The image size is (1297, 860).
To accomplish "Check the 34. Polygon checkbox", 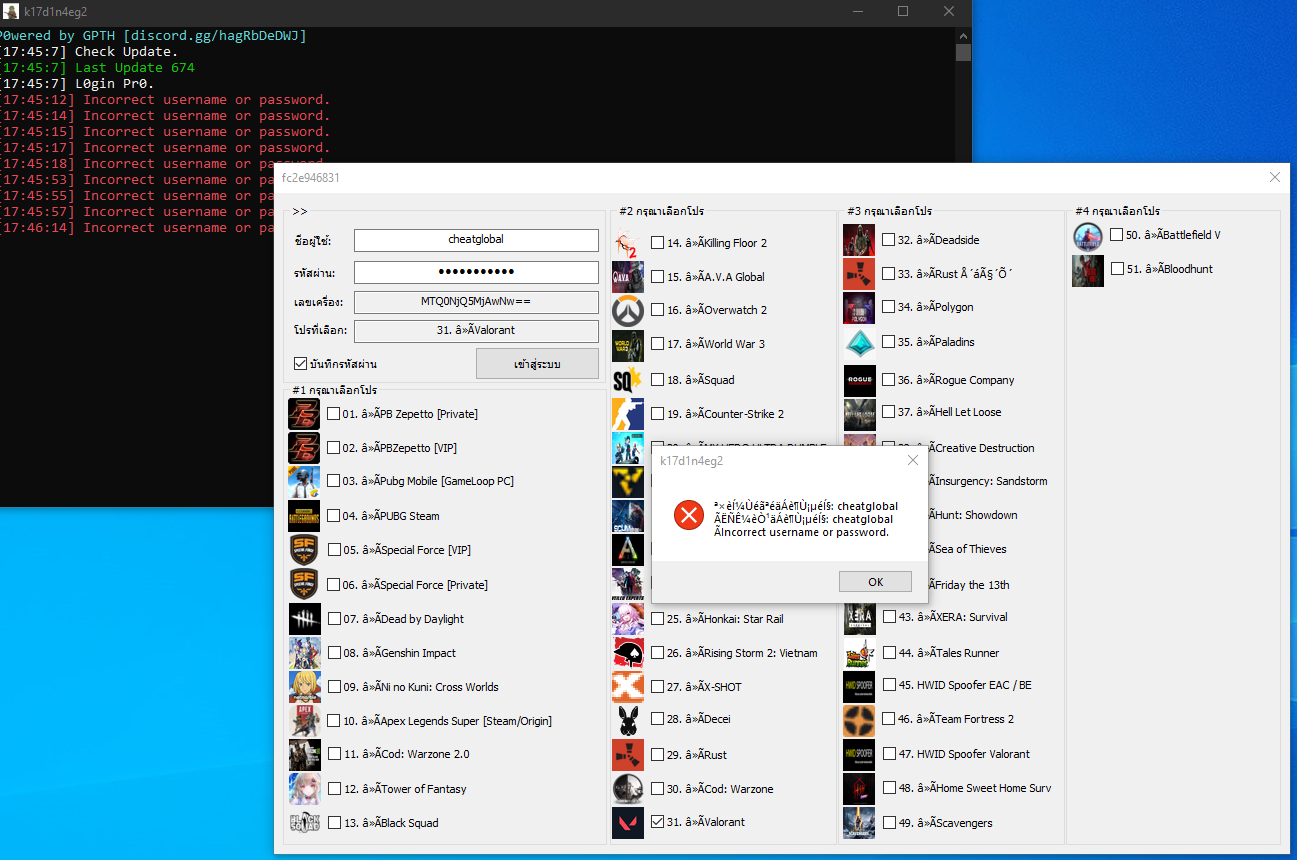I will point(888,307).
